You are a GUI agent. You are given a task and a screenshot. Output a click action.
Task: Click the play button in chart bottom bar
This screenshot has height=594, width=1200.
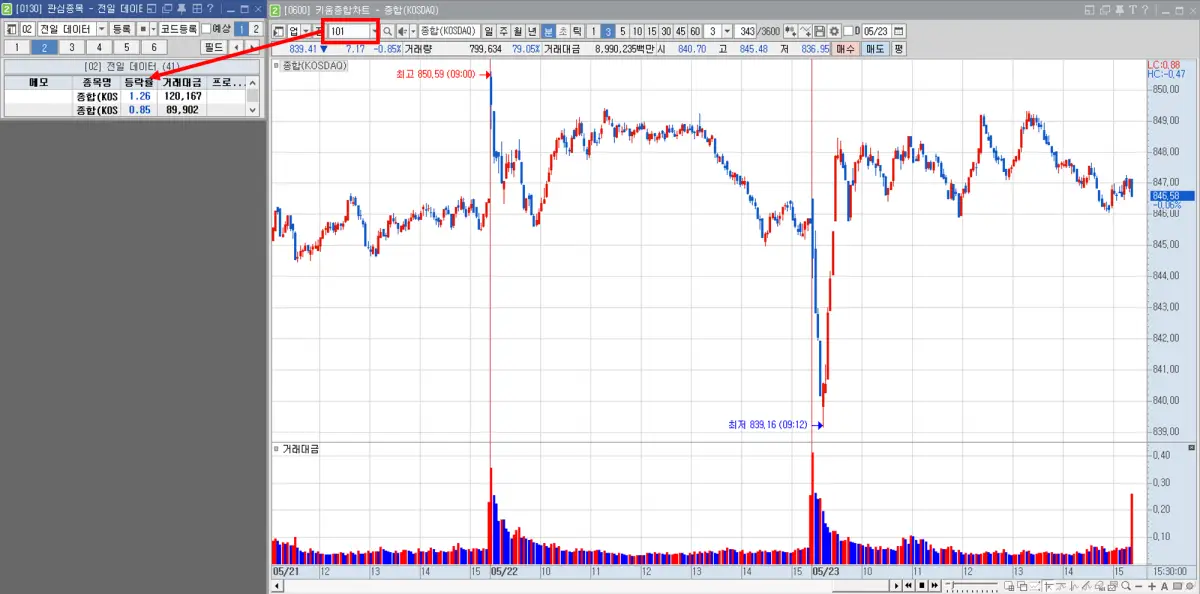click(896, 586)
